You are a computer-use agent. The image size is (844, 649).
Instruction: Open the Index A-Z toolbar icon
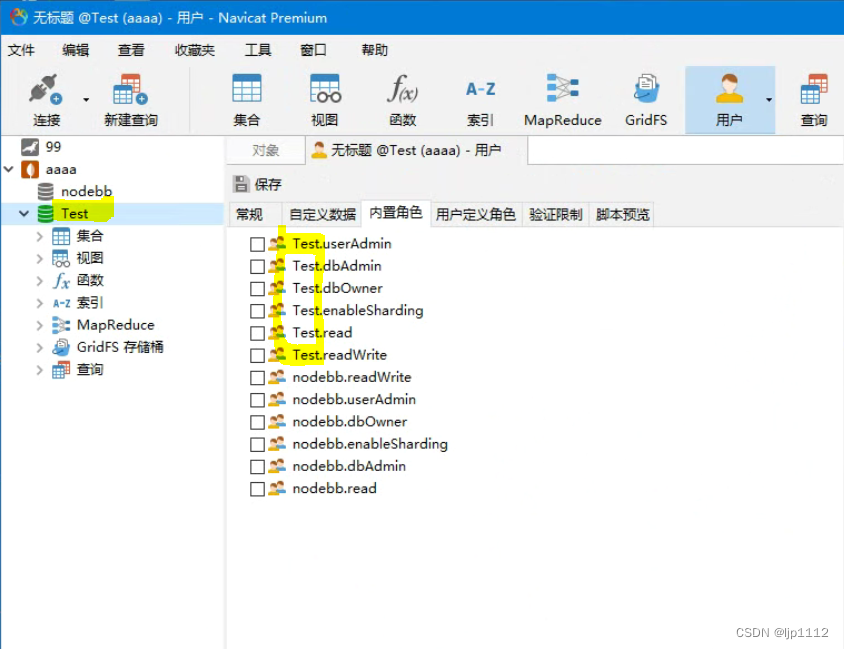click(480, 89)
